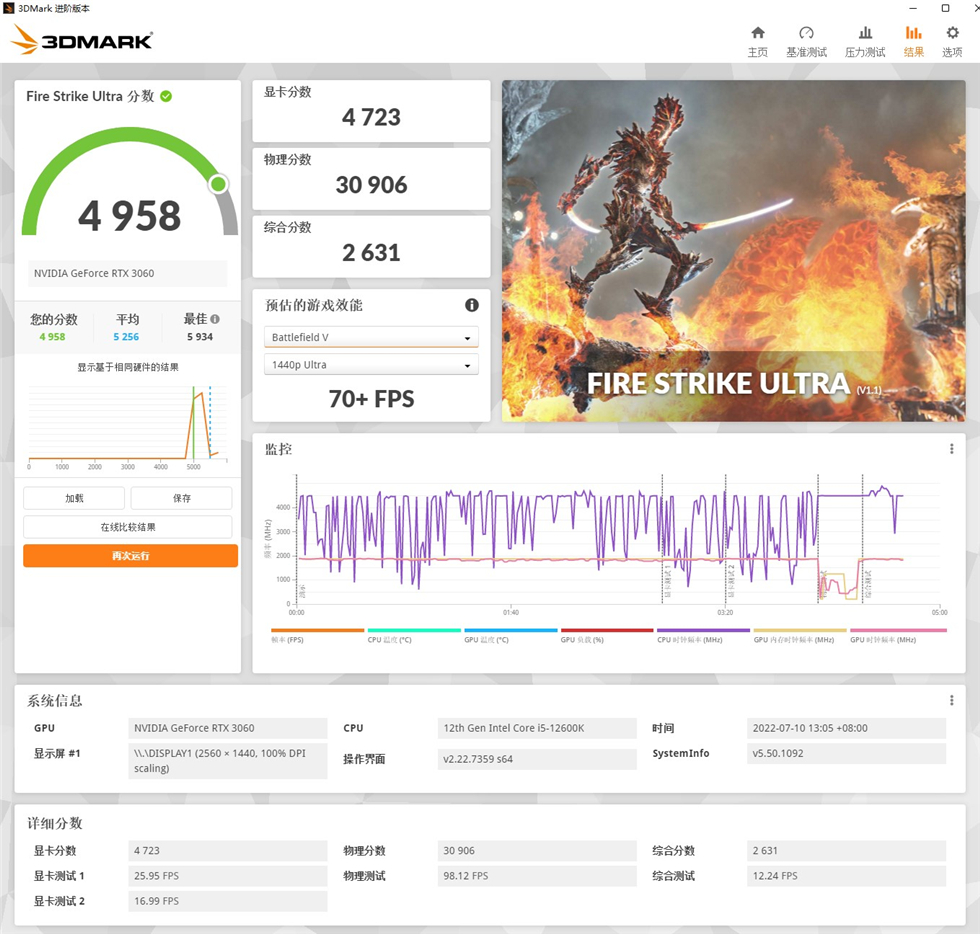Click the 在线比较结果 (Compare Online) button
The width and height of the screenshot is (980, 934).
pyautogui.click(x=130, y=526)
